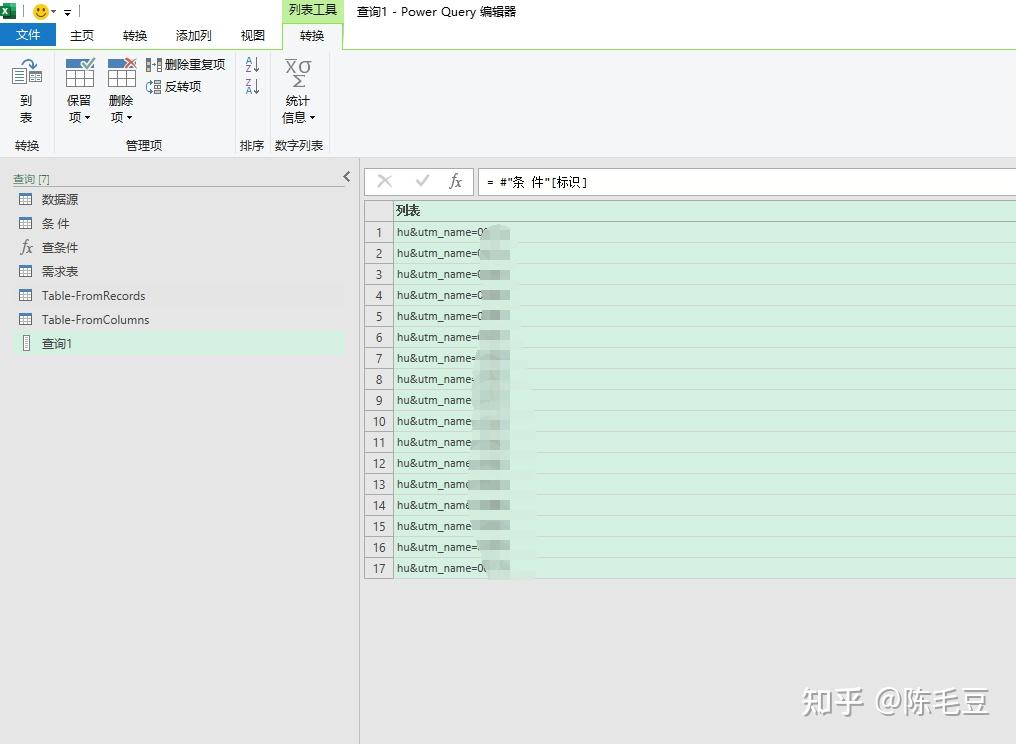The image size is (1016, 744).
Task: Open the 文件 menu
Action: click(x=28, y=34)
